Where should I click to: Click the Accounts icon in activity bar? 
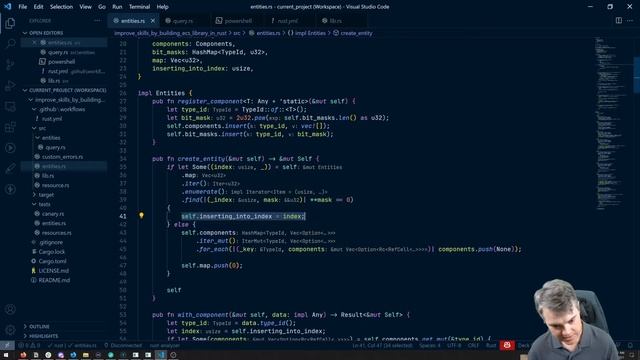(x=10, y=309)
